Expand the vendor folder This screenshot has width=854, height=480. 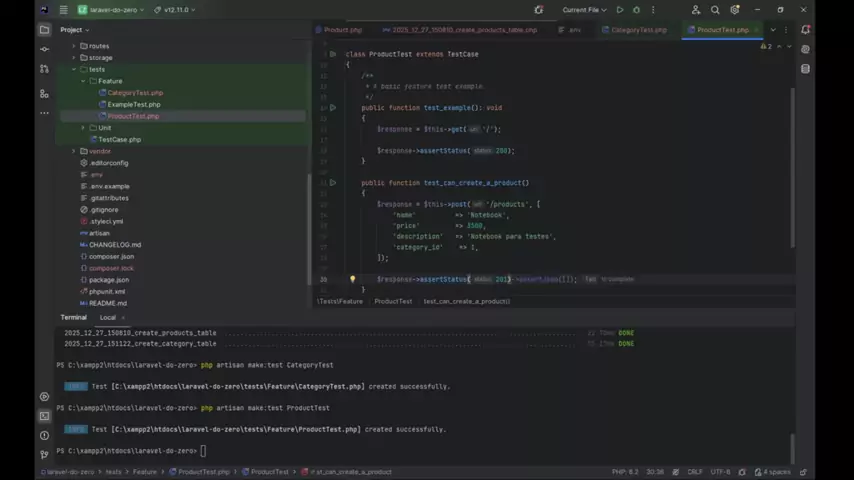74,151
